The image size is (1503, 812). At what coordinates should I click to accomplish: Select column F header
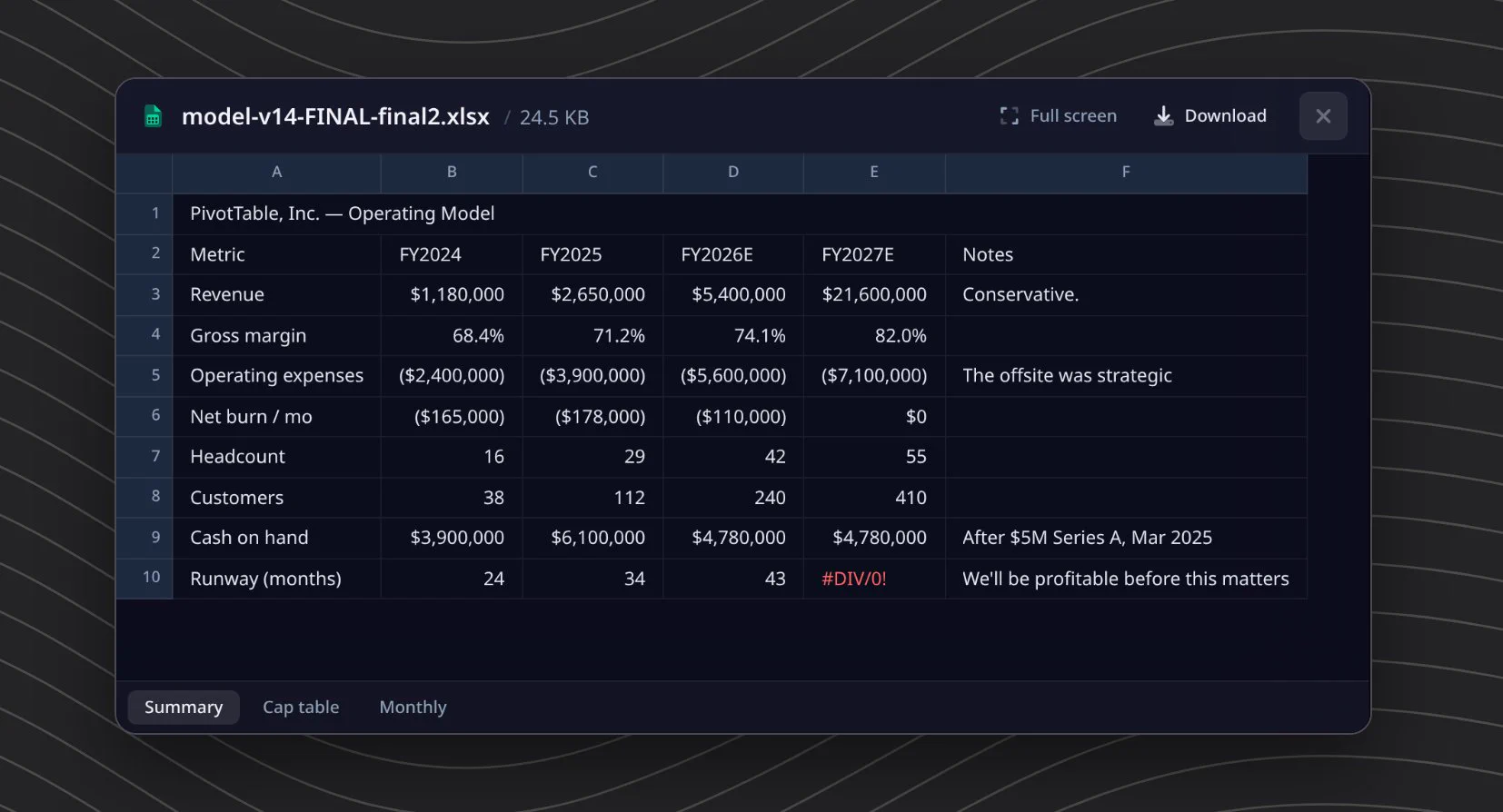[x=1126, y=173]
